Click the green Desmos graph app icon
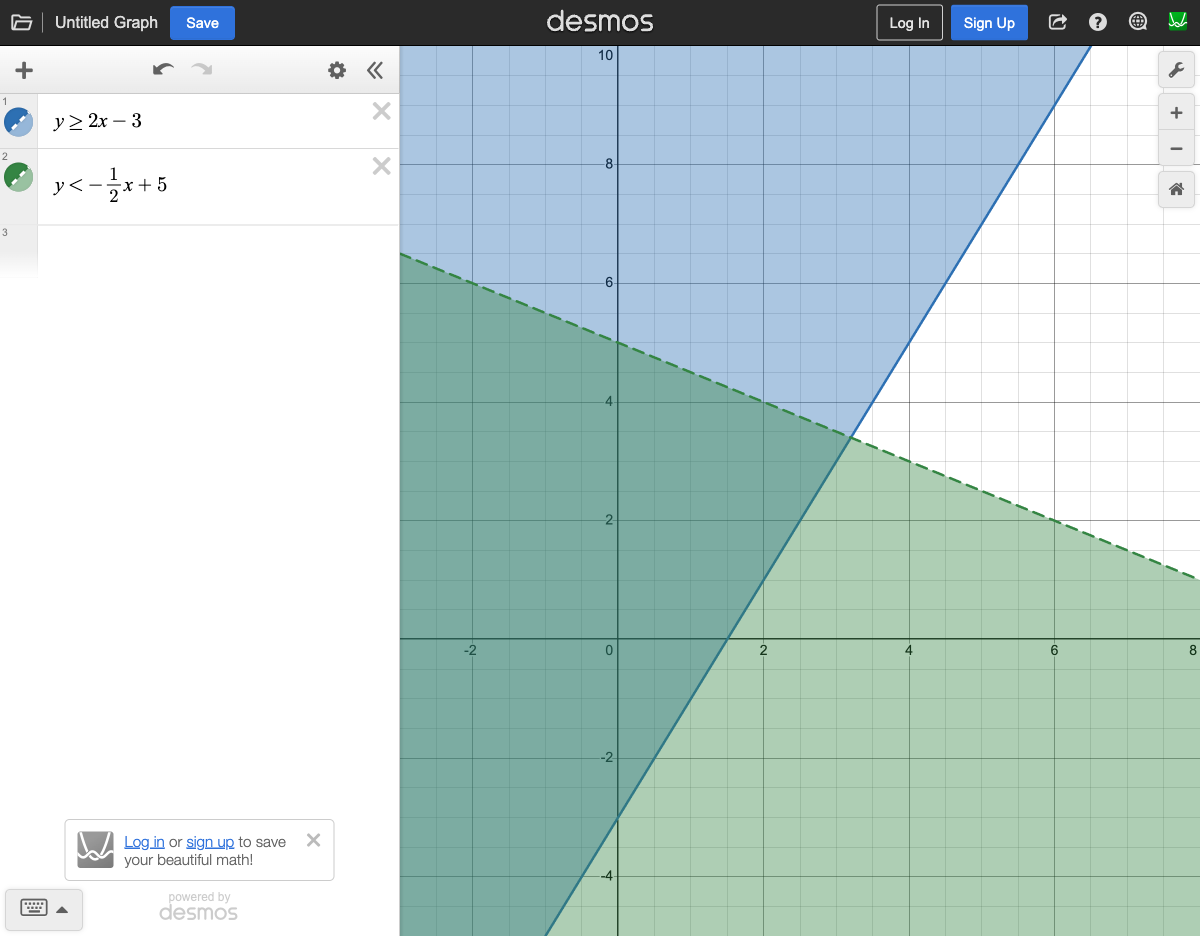This screenshot has height=936, width=1200. [x=1178, y=22]
